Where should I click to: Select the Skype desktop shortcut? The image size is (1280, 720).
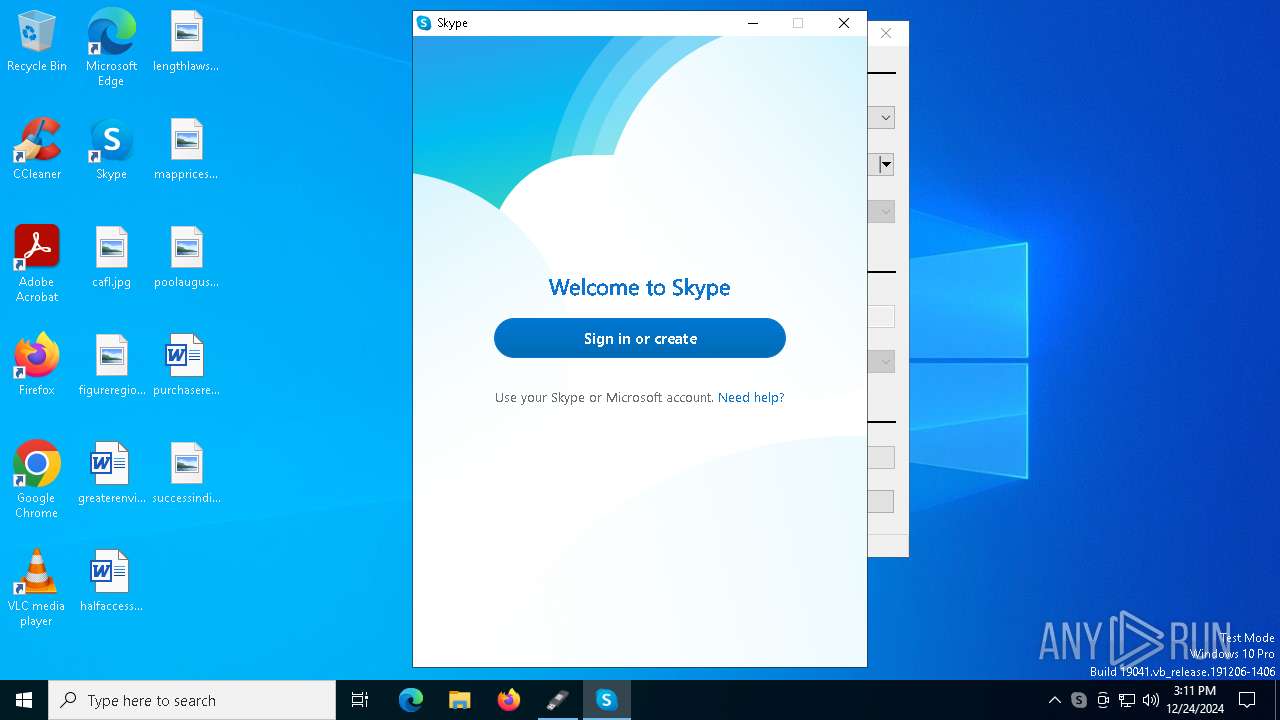click(x=111, y=150)
